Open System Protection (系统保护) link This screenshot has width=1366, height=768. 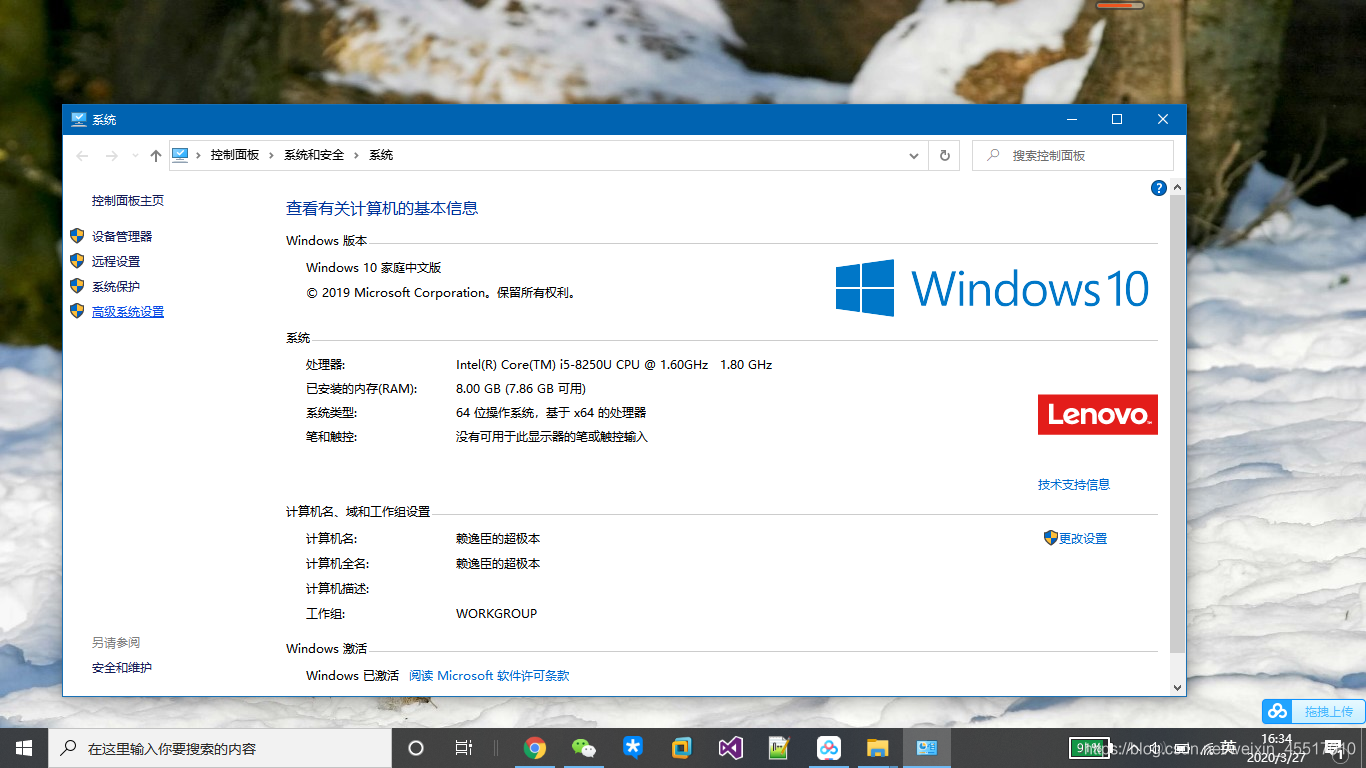(116, 287)
